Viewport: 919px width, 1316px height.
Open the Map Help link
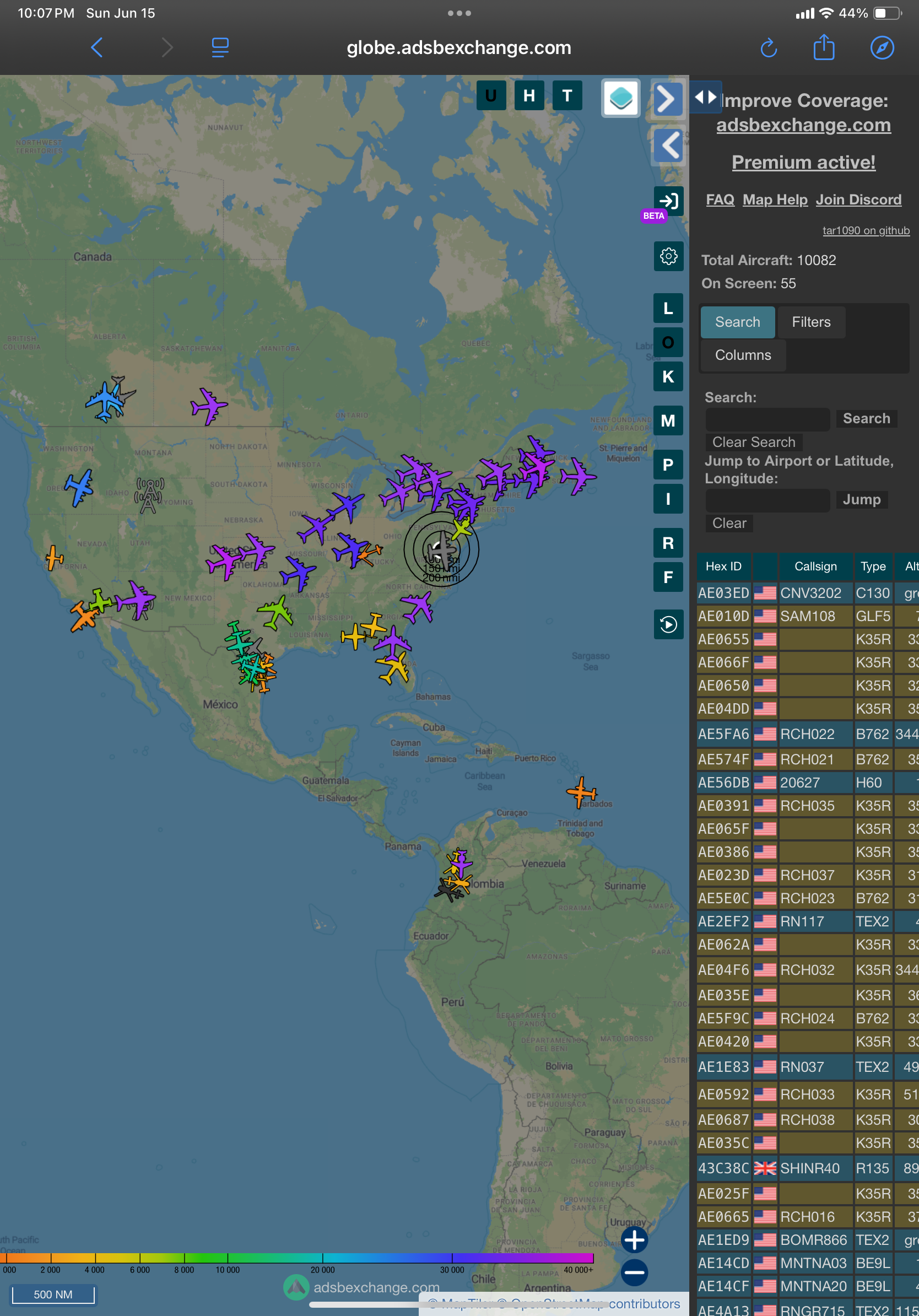(x=775, y=199)
